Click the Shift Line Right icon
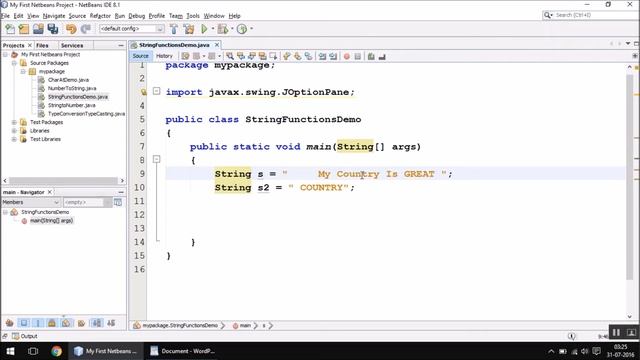Viewport: 640px width, 360px height. tap(333, 56)
